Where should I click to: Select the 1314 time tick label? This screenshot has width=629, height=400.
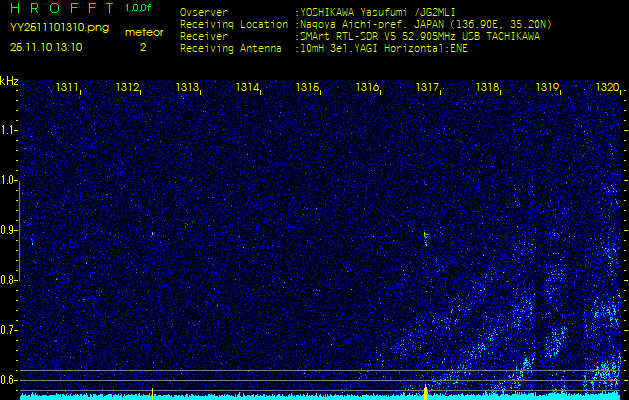click(247, 88)
